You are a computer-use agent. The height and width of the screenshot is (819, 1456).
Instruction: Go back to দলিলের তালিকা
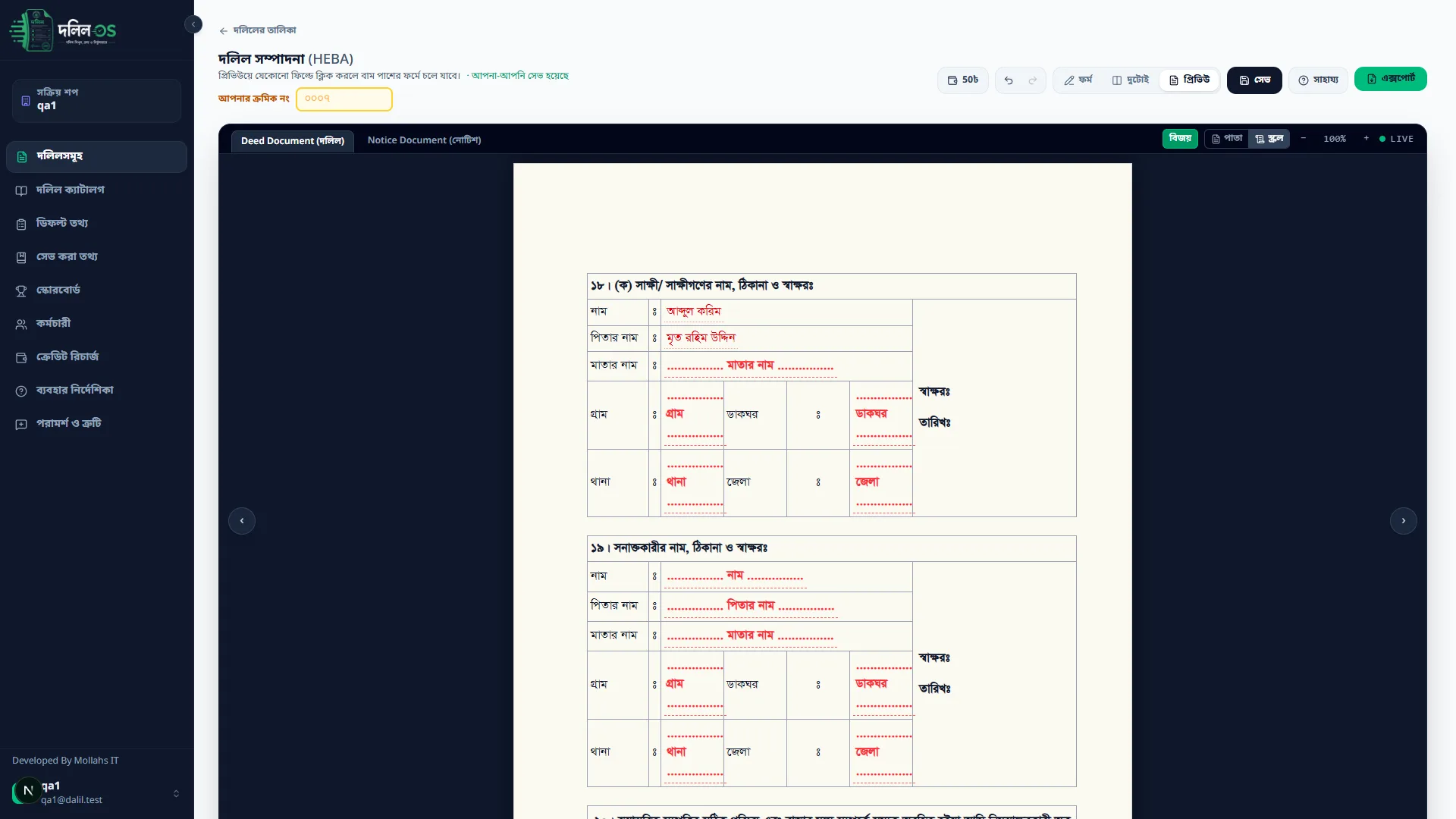(x=258, y=30)
